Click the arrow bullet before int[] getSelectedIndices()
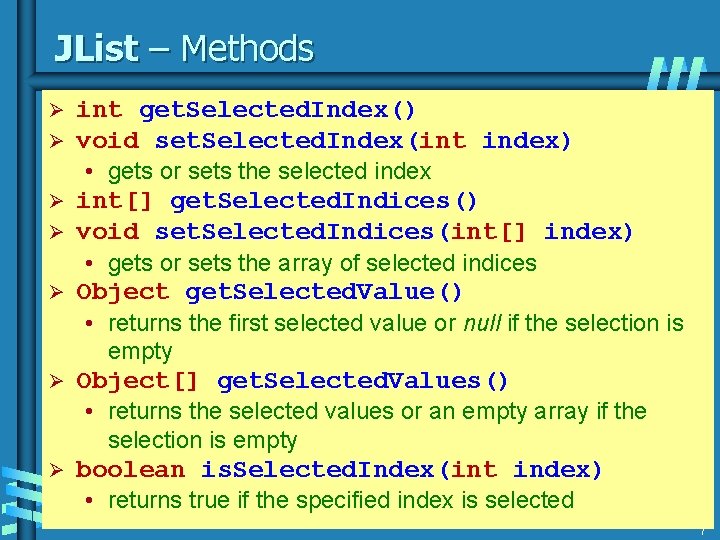This screenshot has width=720, height=540. pos(56,201)
